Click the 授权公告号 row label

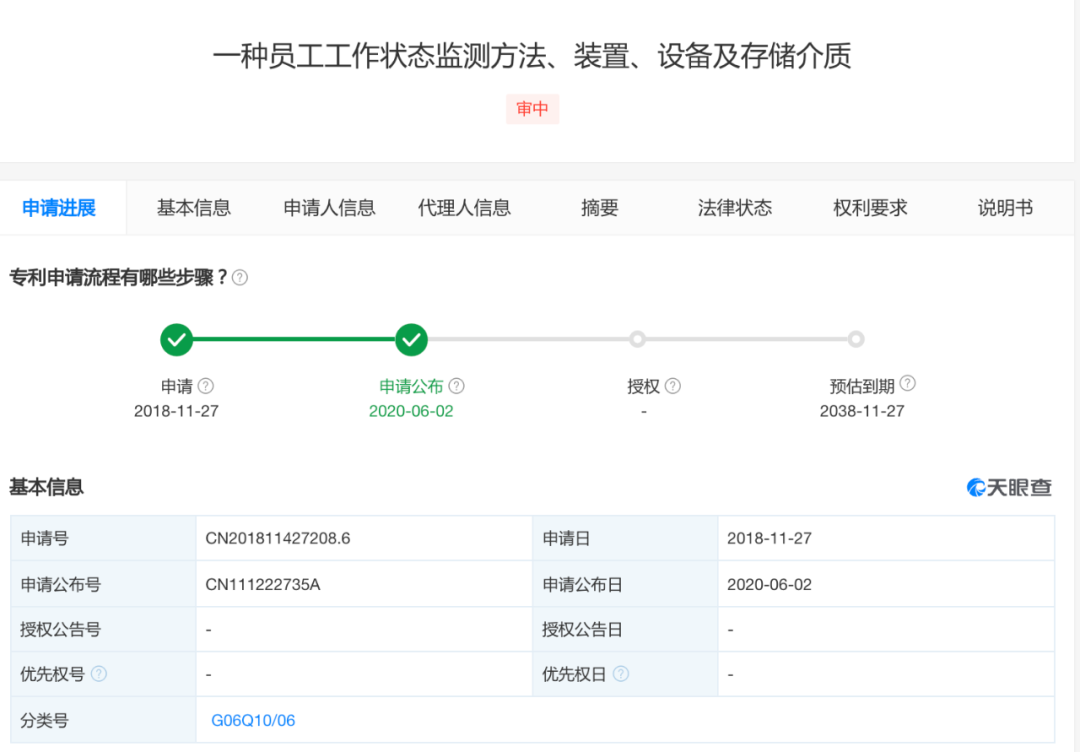(61, 629)
